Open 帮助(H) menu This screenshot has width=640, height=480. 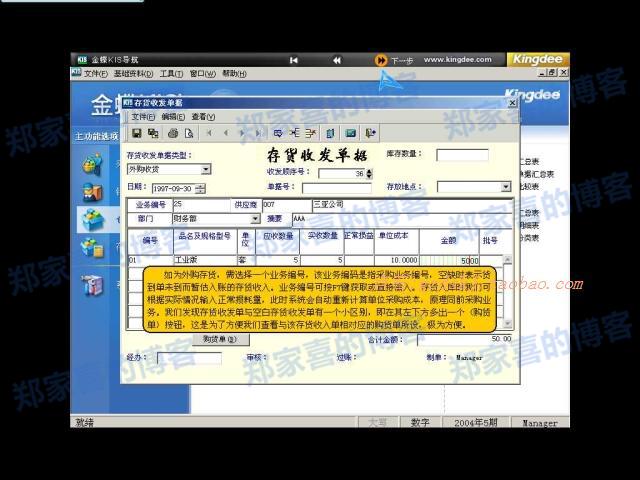(234, 74)
